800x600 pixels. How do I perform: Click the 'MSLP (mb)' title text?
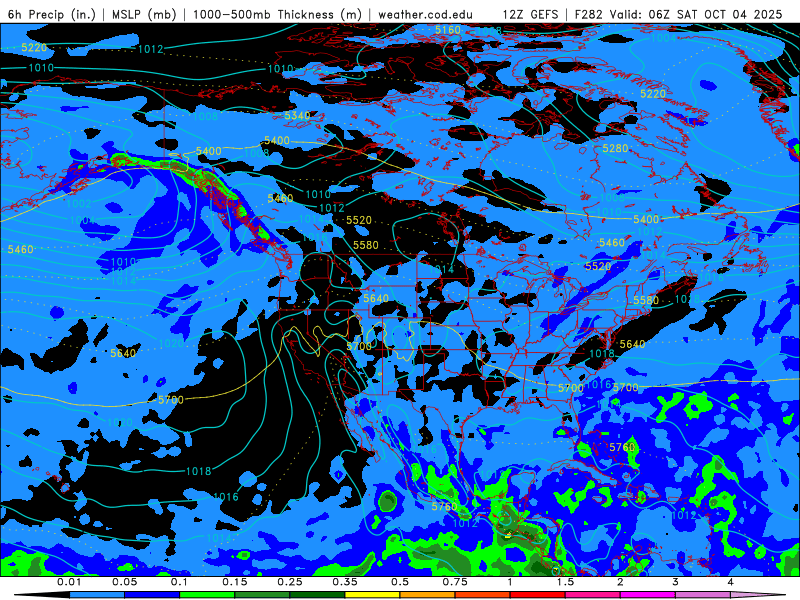144,14
